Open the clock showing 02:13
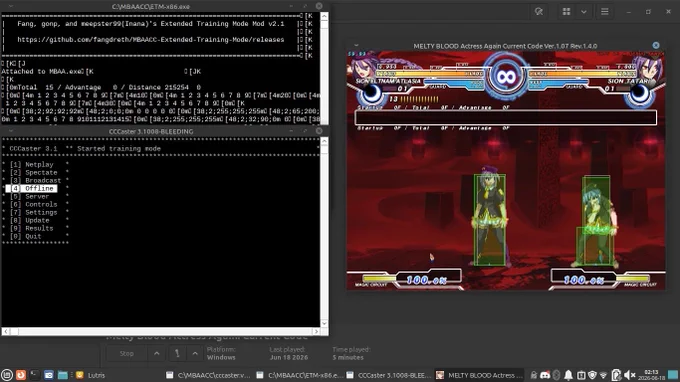680x382 pixels. click(x=651, y=375)
